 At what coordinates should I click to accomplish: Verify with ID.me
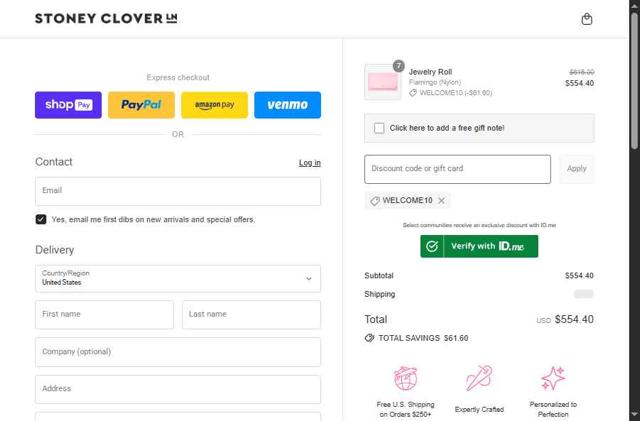pos(479,246)
